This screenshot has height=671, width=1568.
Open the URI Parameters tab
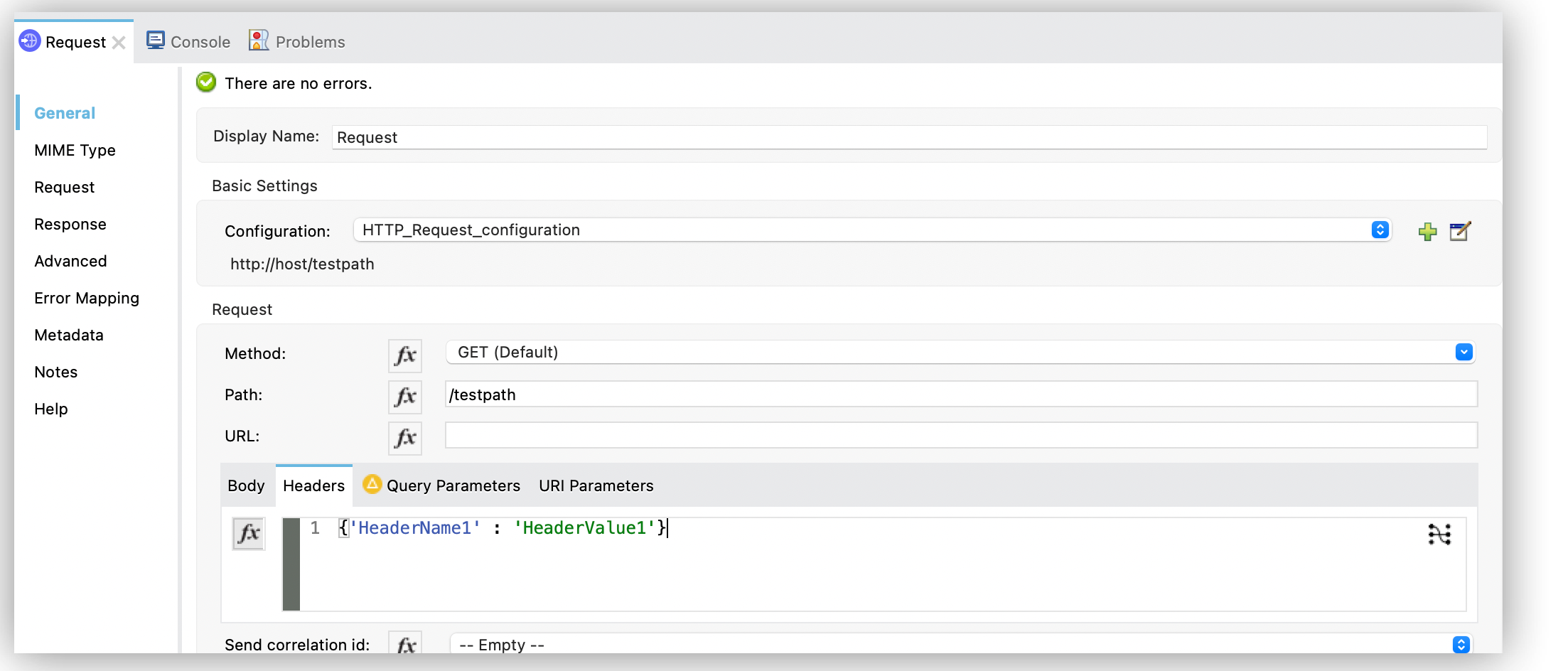coord(596,485)
